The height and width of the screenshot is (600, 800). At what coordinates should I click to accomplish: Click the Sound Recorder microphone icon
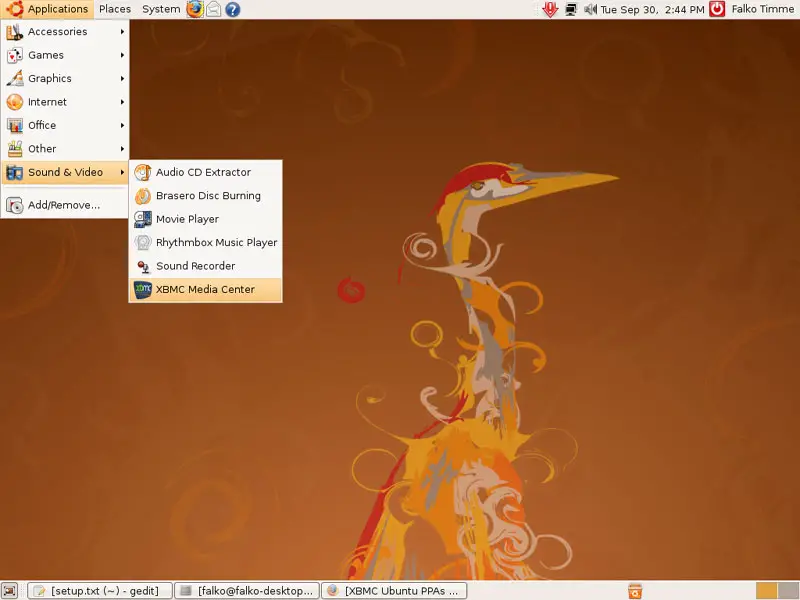coord(143,266)
